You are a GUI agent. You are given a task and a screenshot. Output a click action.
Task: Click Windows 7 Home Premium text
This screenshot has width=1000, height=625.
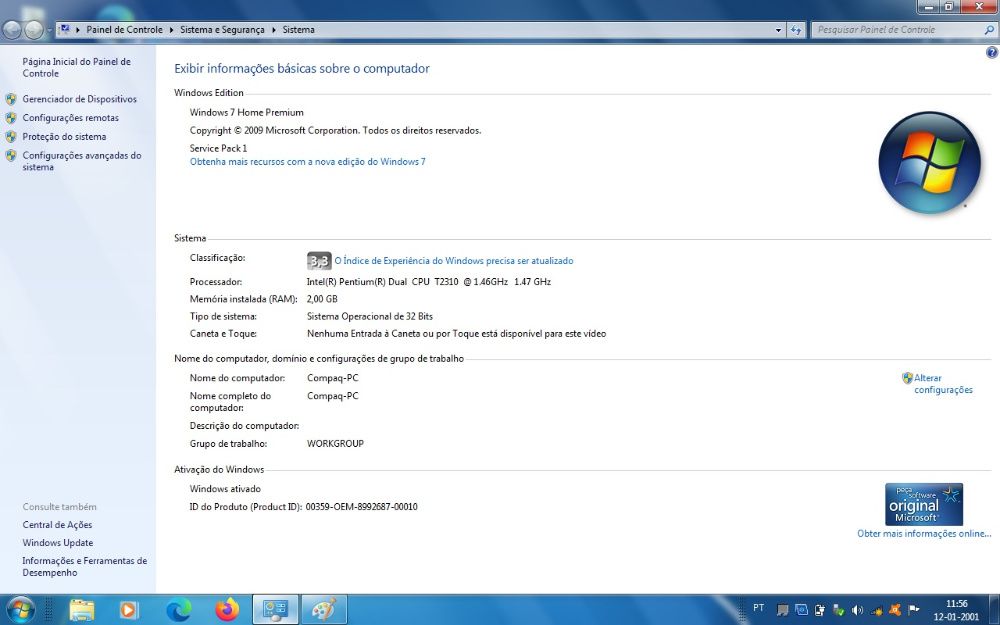[246, 112]
